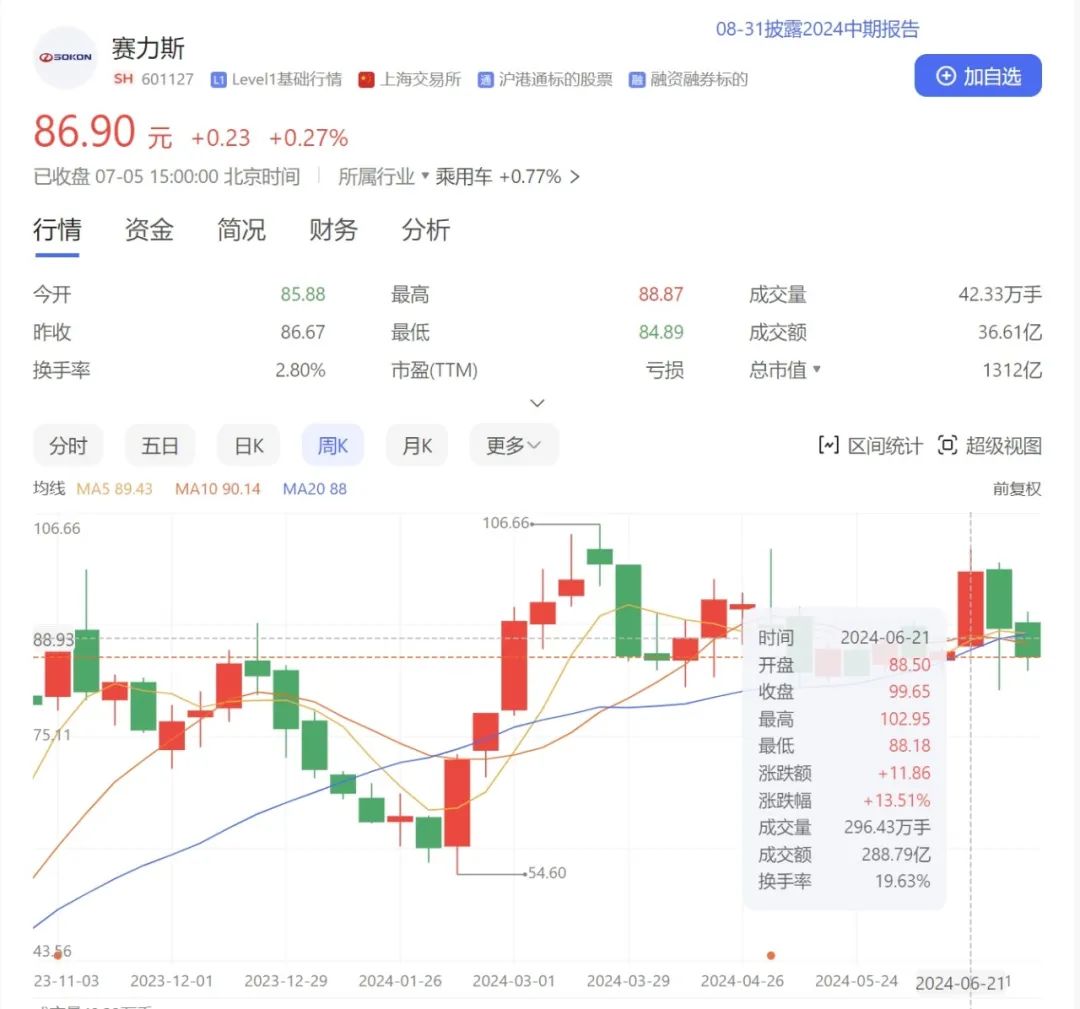Expand the 总市值 dropdown arrow
Viewport: 1080px width, 1009px height.
[x=817, y=369]
